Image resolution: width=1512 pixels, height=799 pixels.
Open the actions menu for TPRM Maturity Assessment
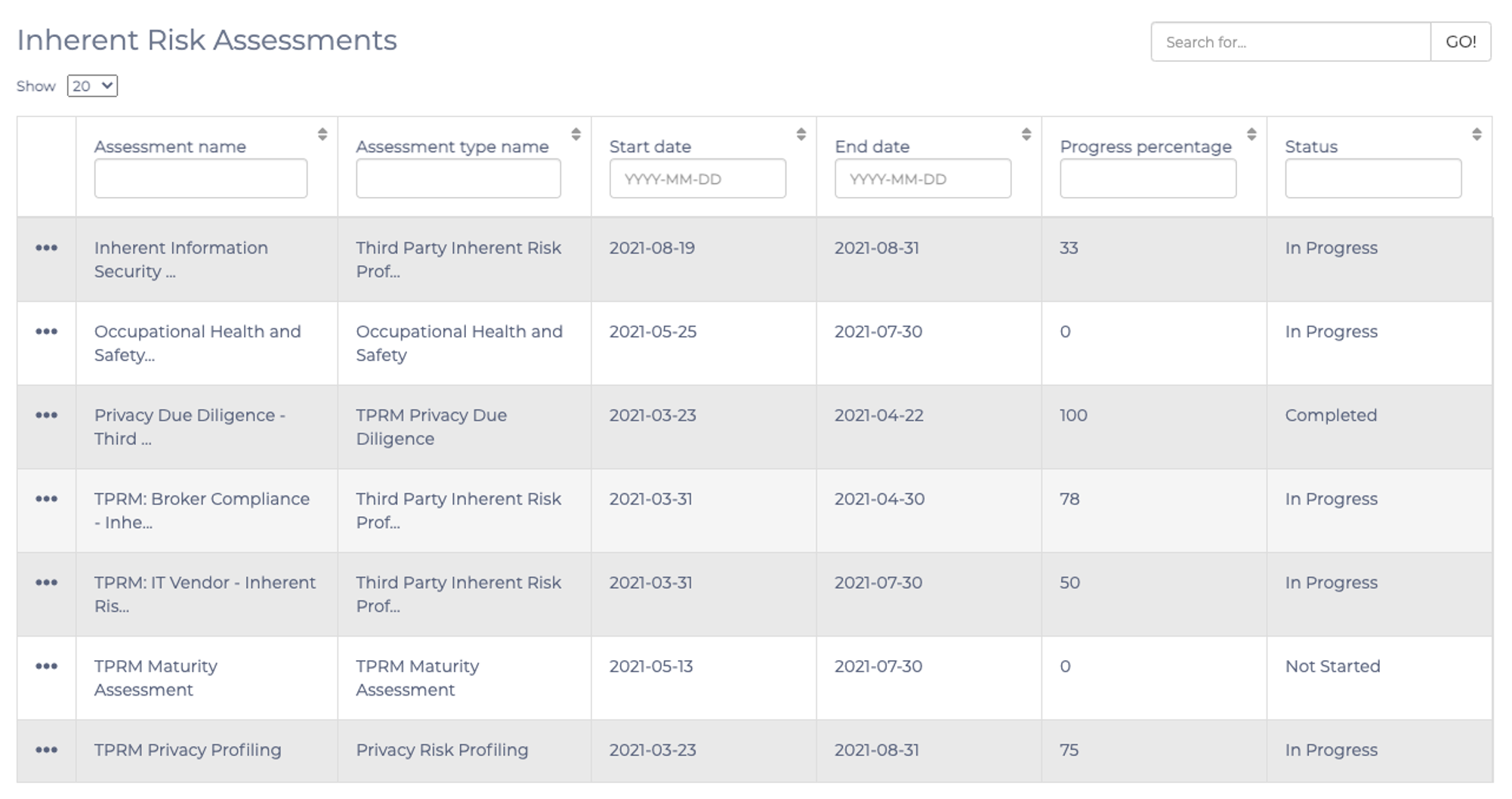click(48, 667)
